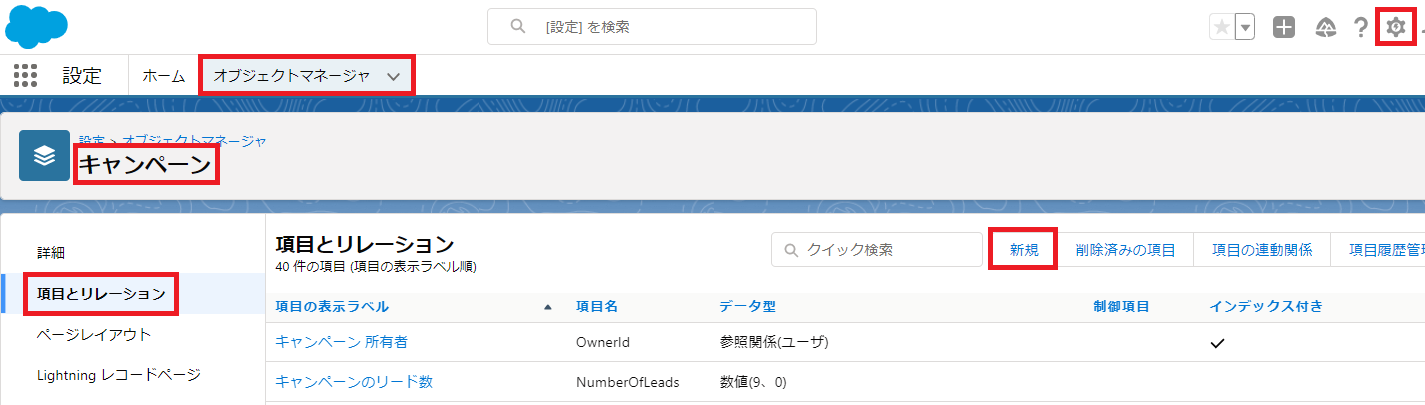Viewport: 1425px width, 405px height.
Task: Click the favorites star icon
Action: pos(1221,27)
